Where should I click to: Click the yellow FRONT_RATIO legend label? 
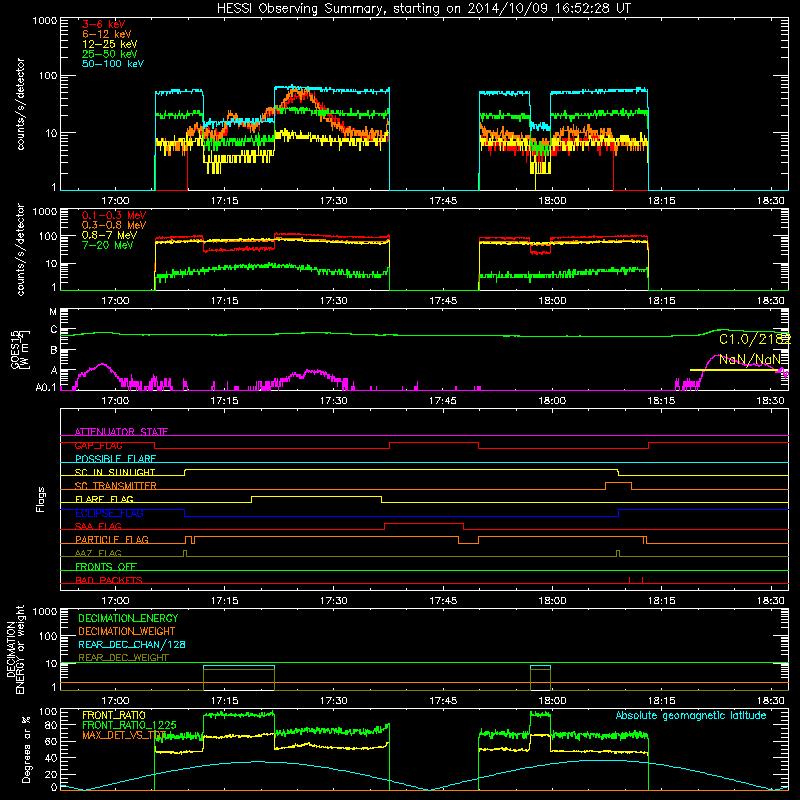(x=114, y=715)
